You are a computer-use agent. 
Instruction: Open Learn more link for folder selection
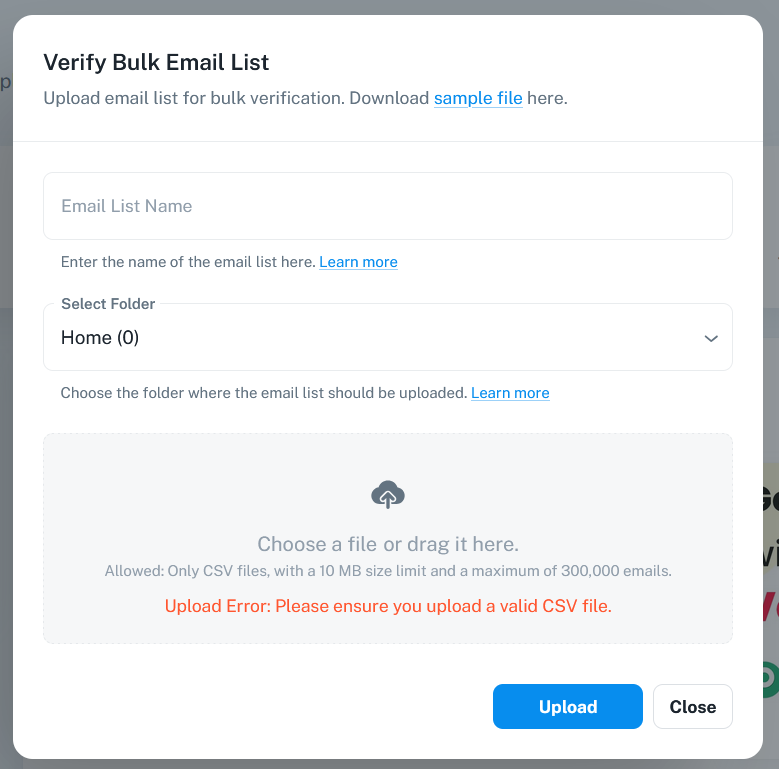tap(510, 393)
